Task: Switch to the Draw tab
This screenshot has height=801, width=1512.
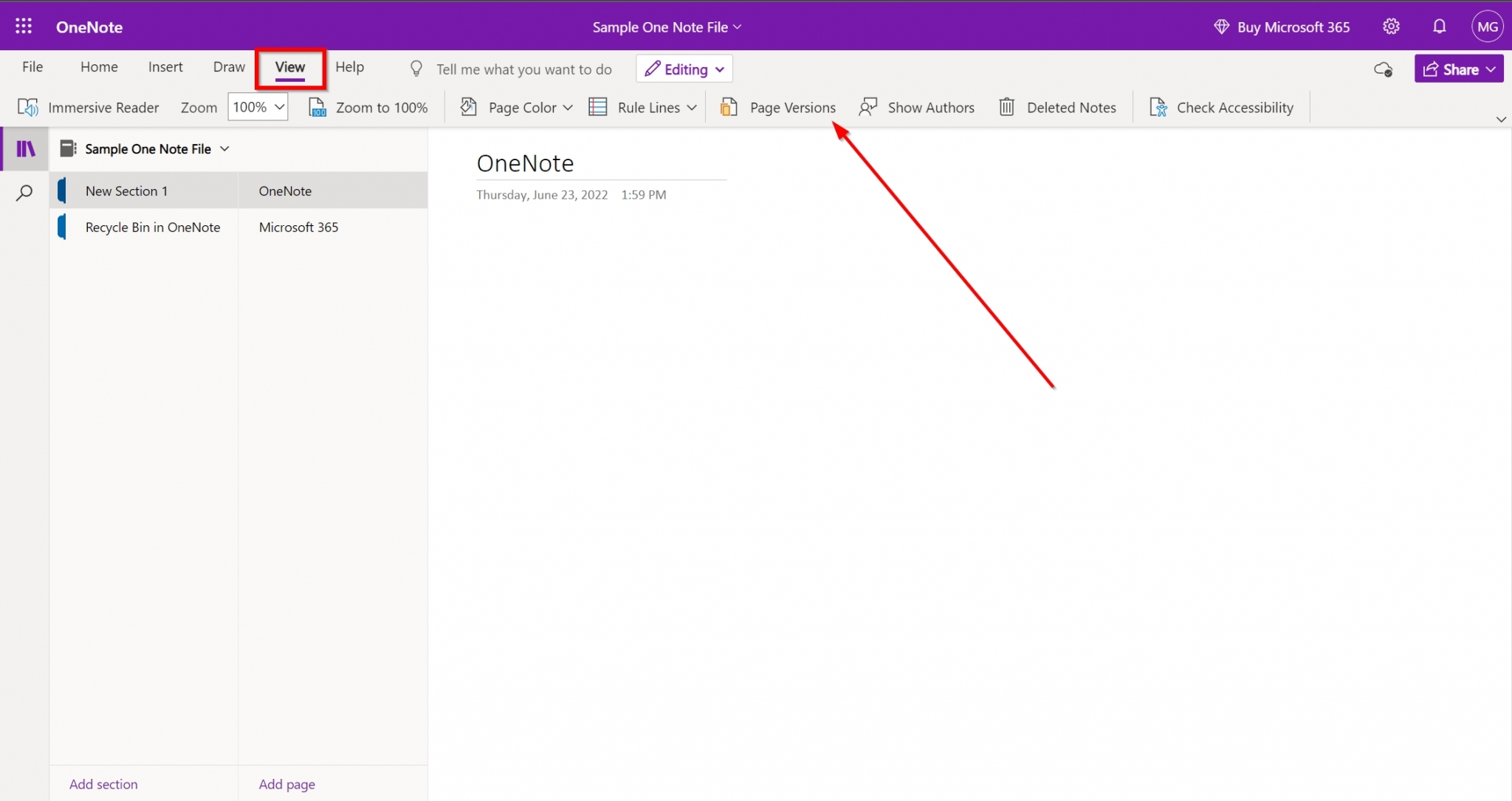Action: coord(228,66)
